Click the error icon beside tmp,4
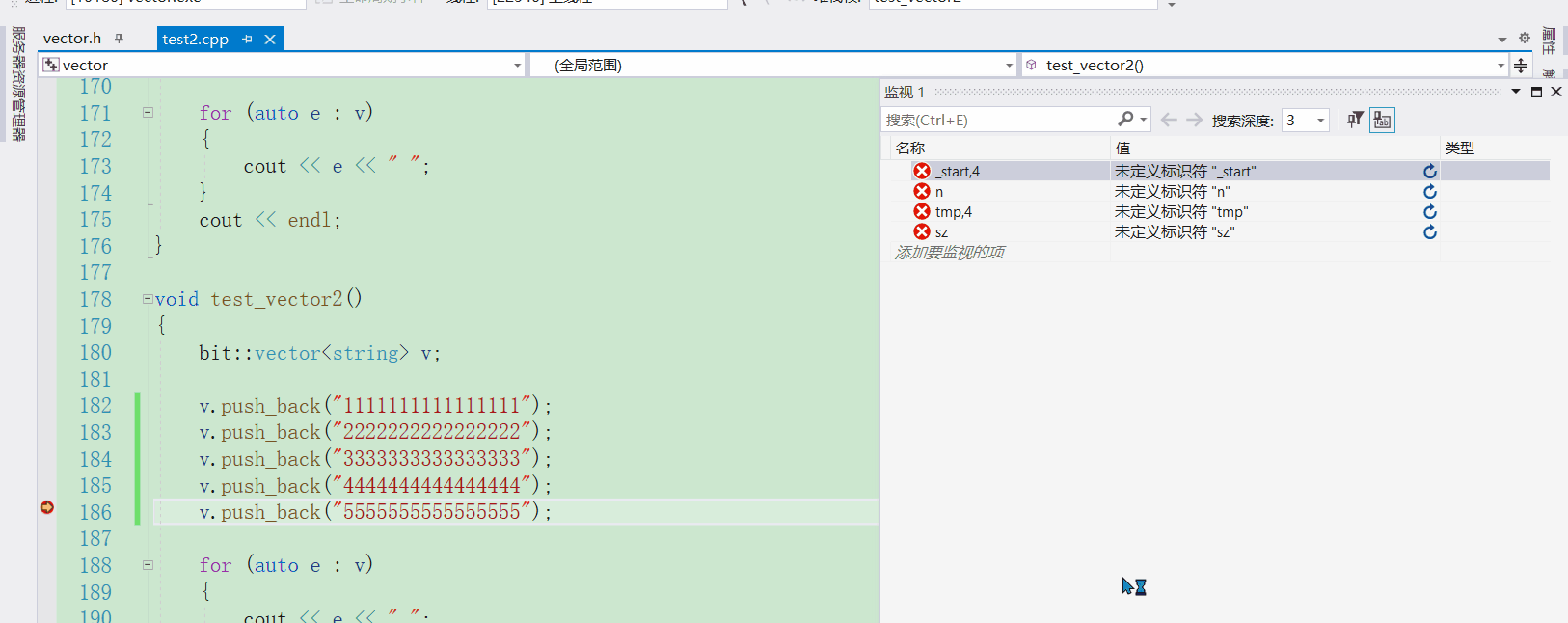 (922, 211)
